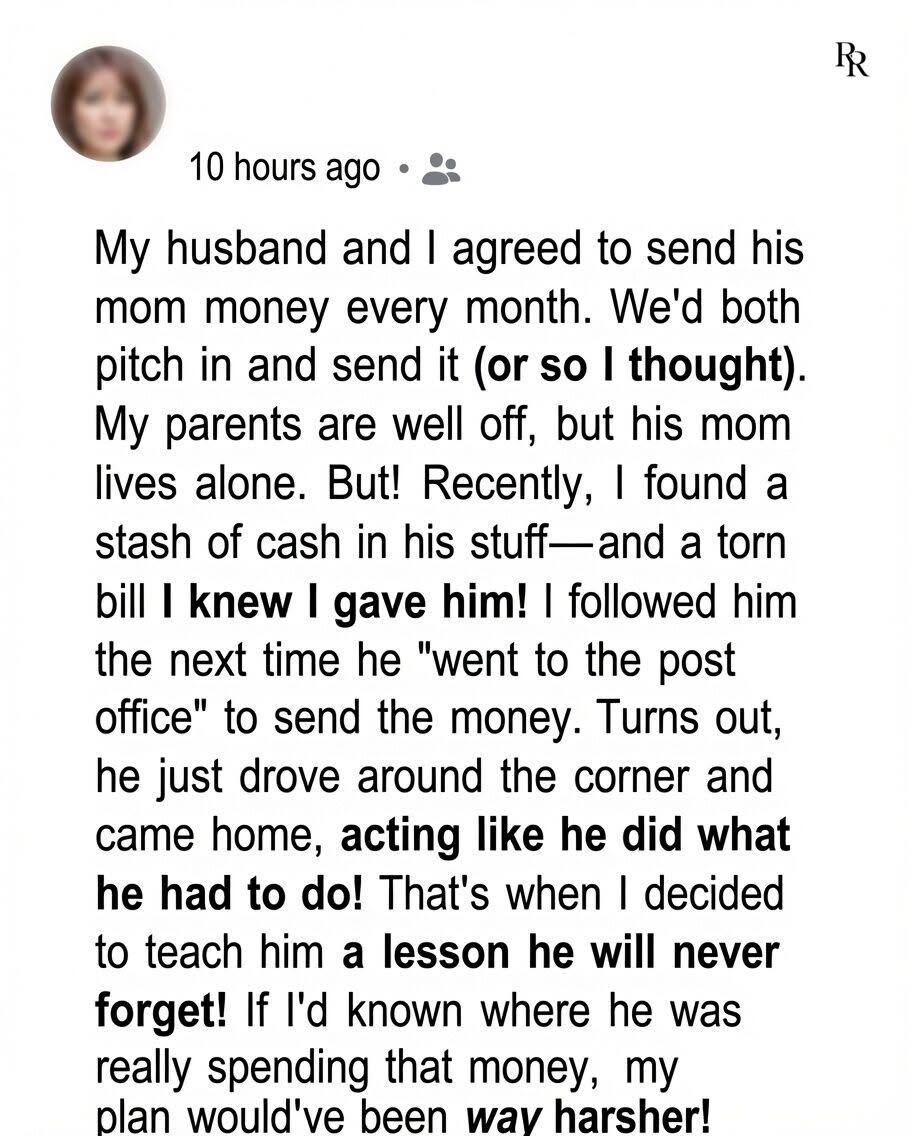Click the bold text 'I knew I gave him!'
The image size is (912, 1136).
pyautogui.click(x=345, y=601)
